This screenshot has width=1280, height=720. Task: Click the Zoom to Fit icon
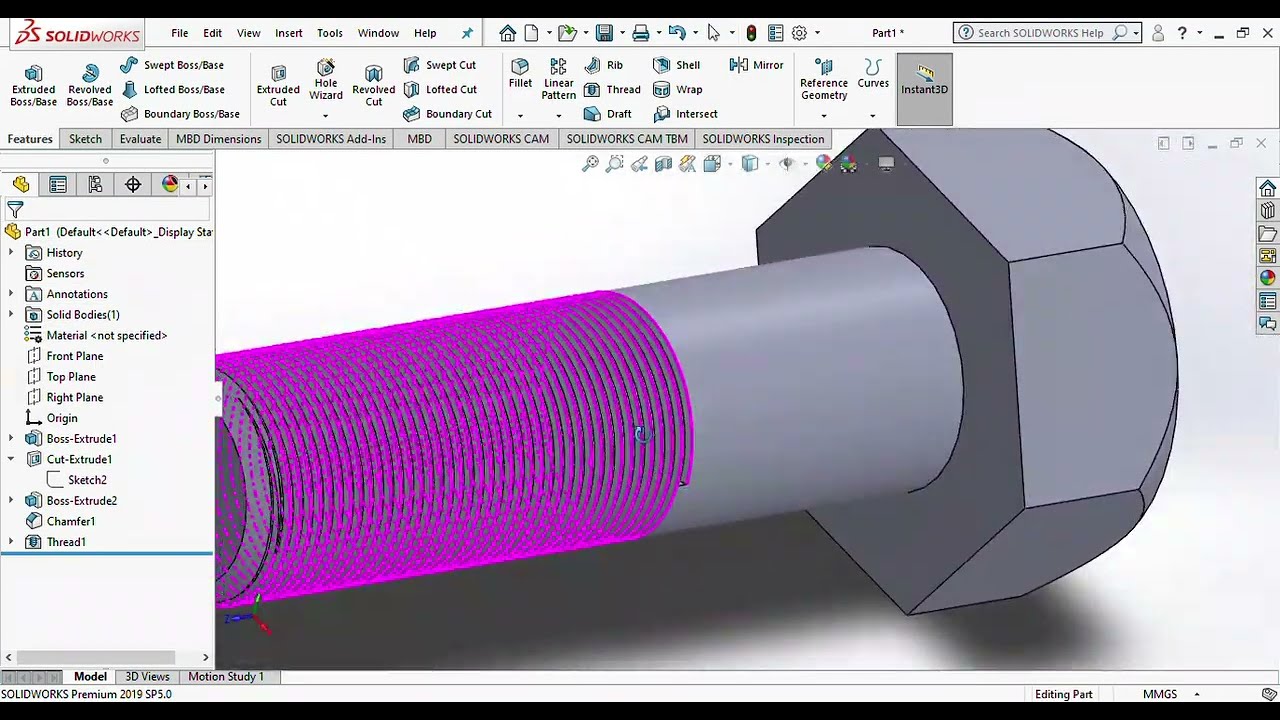pos(590,164)
